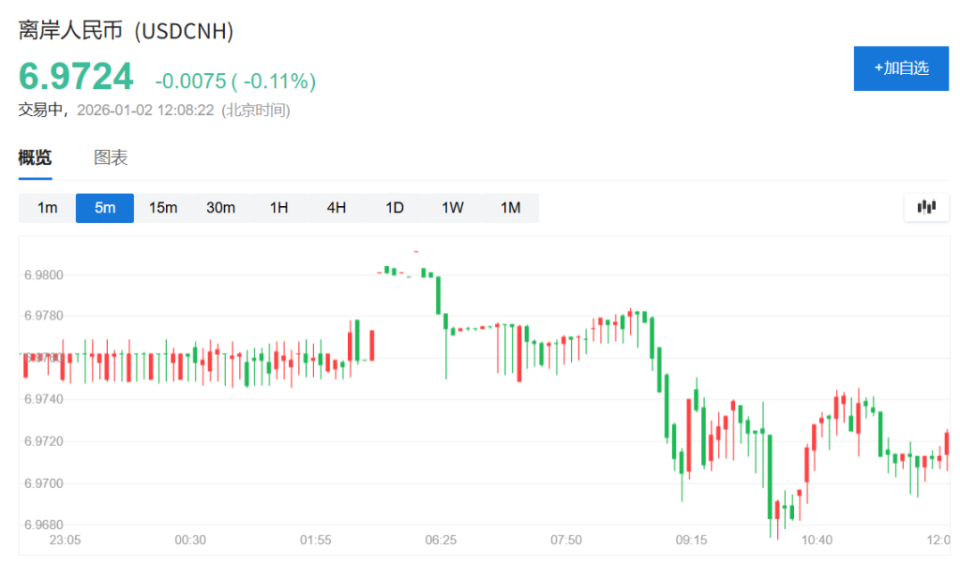Switch chart to 15m interval

[x=163, y=208]
